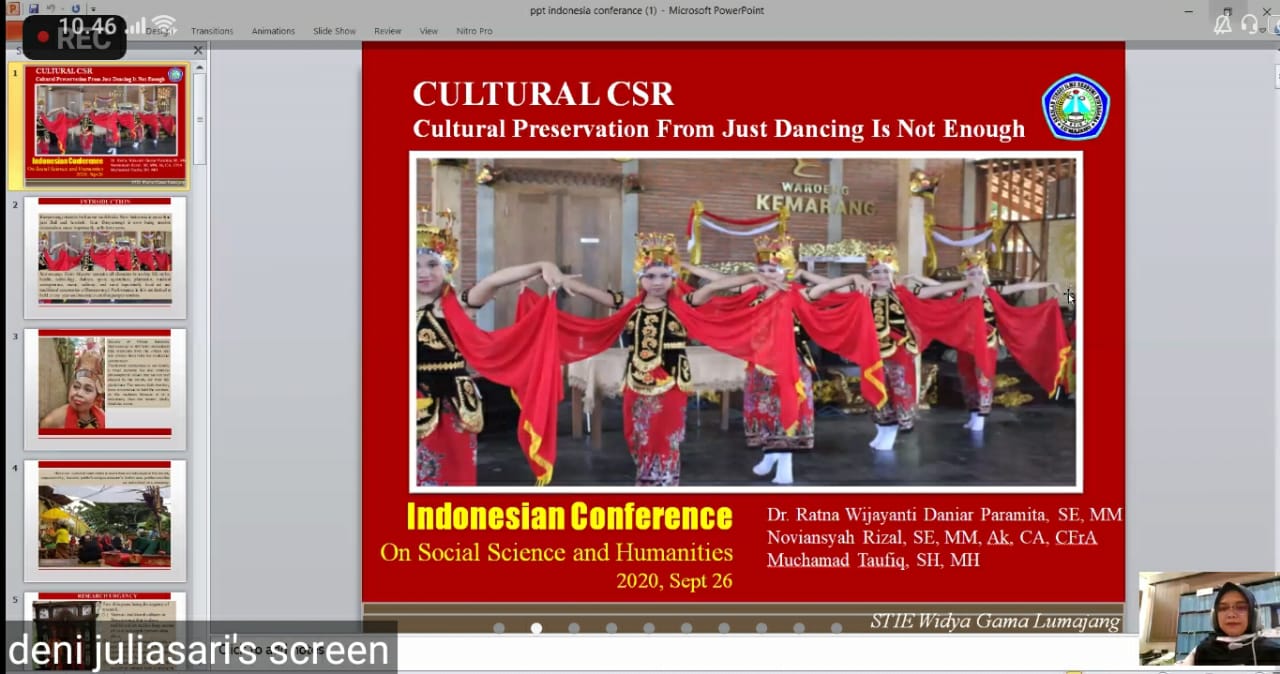Click the headphones audio icon
The width and height of the screenshot is (1280, 674).
[x=1249, y=25]
